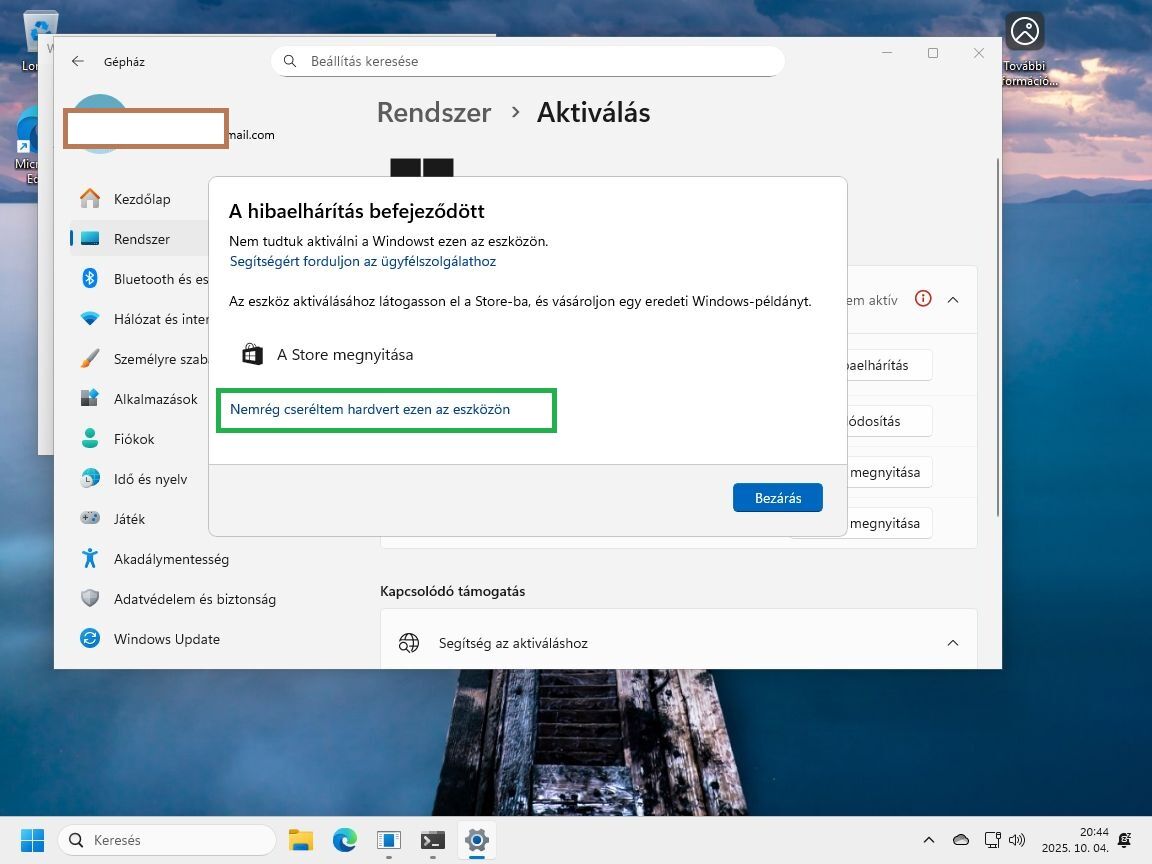Open the Terminal app on the taskbar
The height and width of the screenshot is (864, 1152).
tap(433, 840)
